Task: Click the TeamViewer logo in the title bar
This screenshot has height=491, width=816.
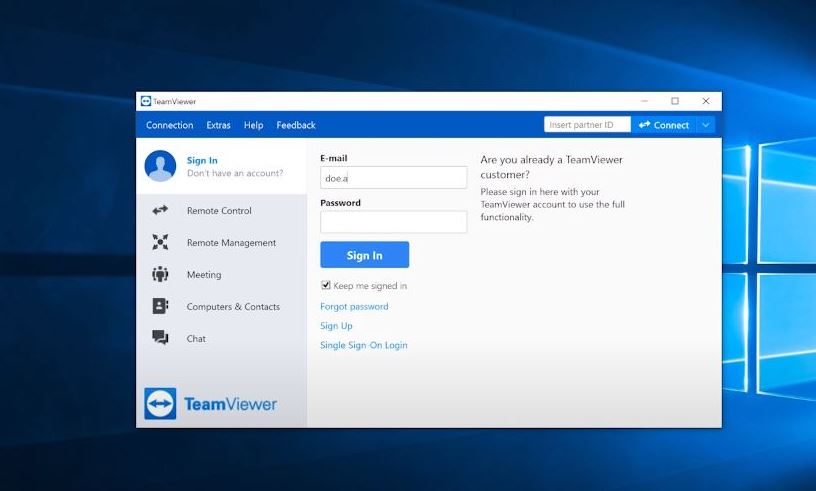Action: pyautogui.click(x=146, y=101)
